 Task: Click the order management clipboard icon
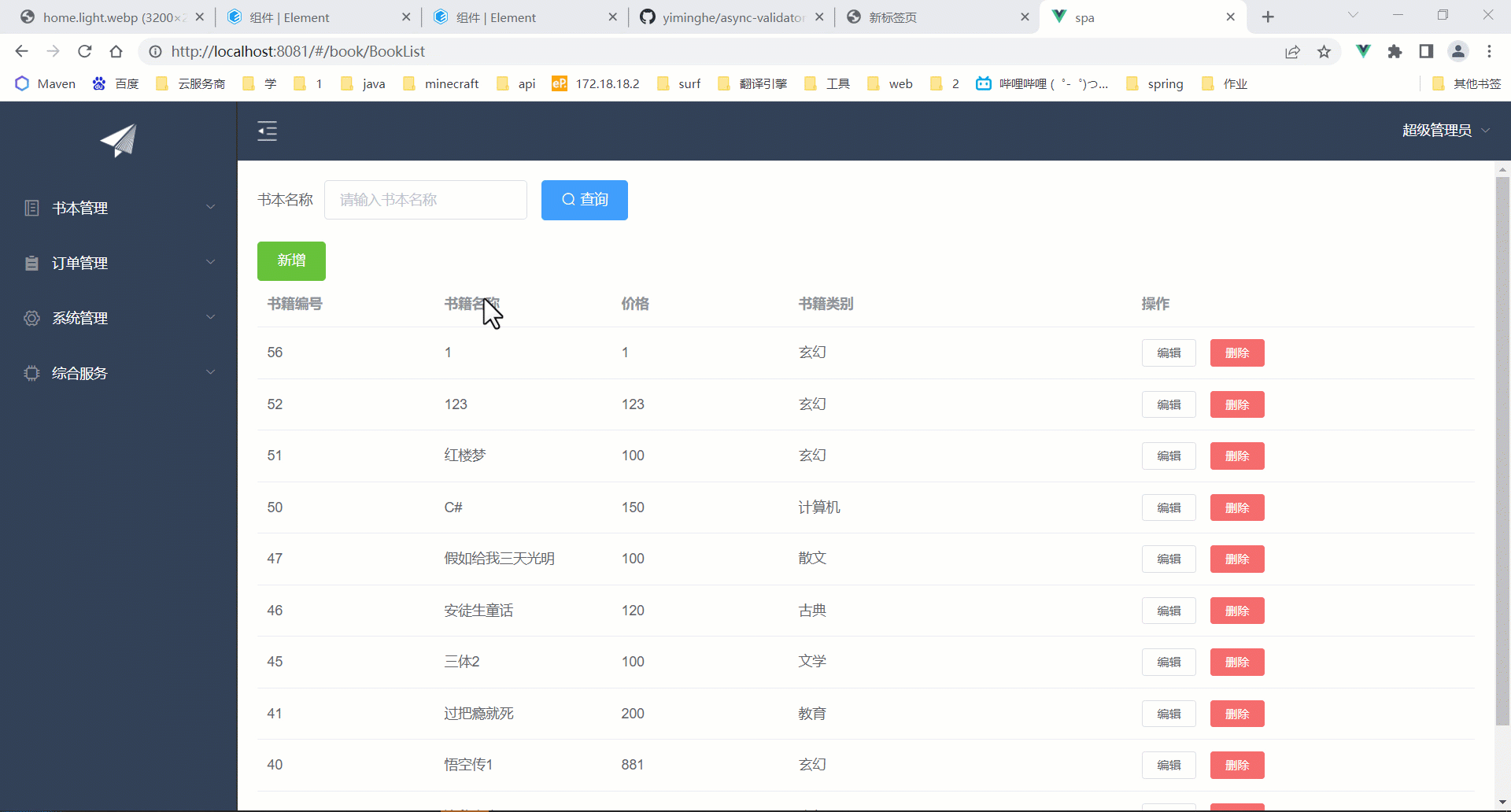click(31, 263)
